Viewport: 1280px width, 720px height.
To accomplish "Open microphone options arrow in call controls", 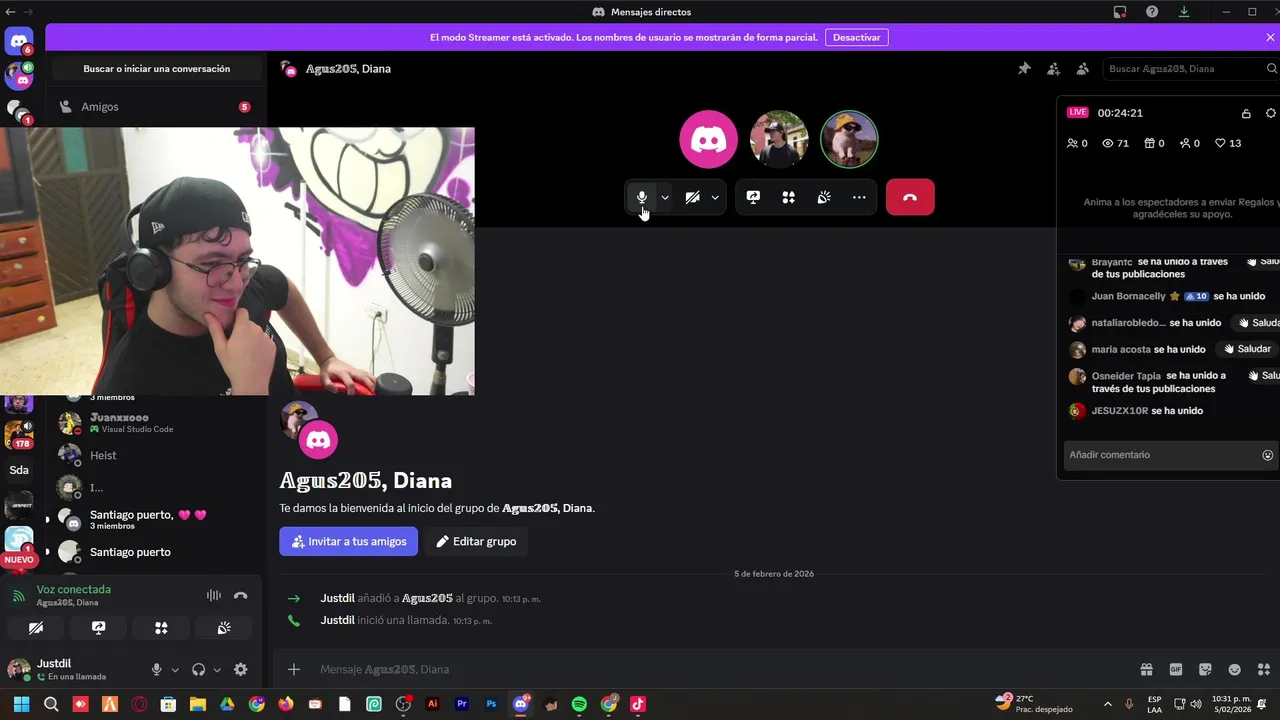I will [665, 197].
